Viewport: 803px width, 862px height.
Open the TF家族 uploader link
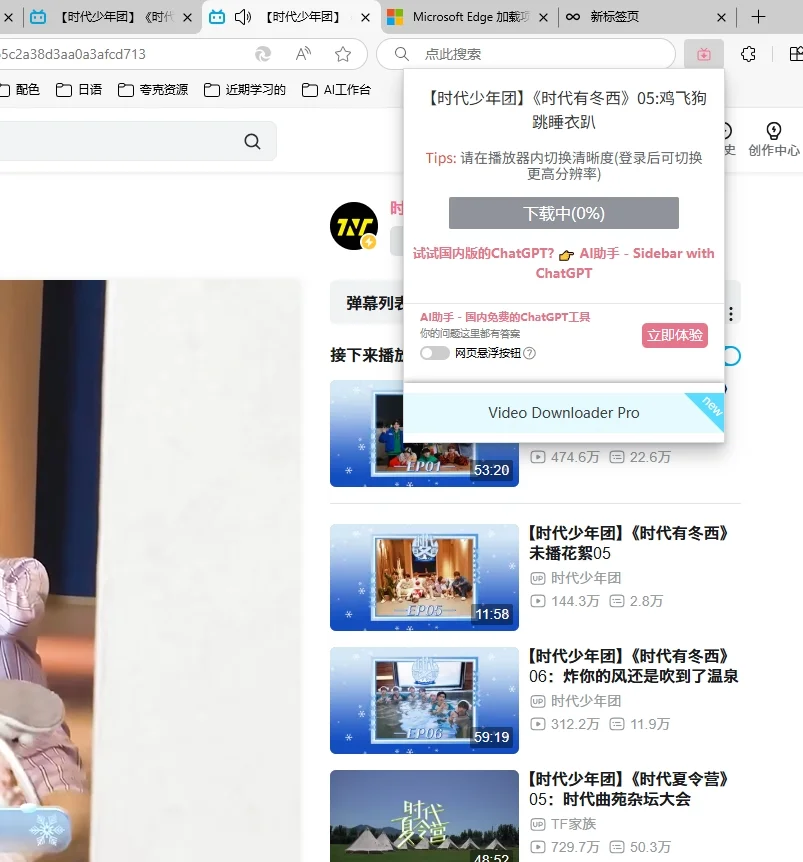tap(573, 824)
